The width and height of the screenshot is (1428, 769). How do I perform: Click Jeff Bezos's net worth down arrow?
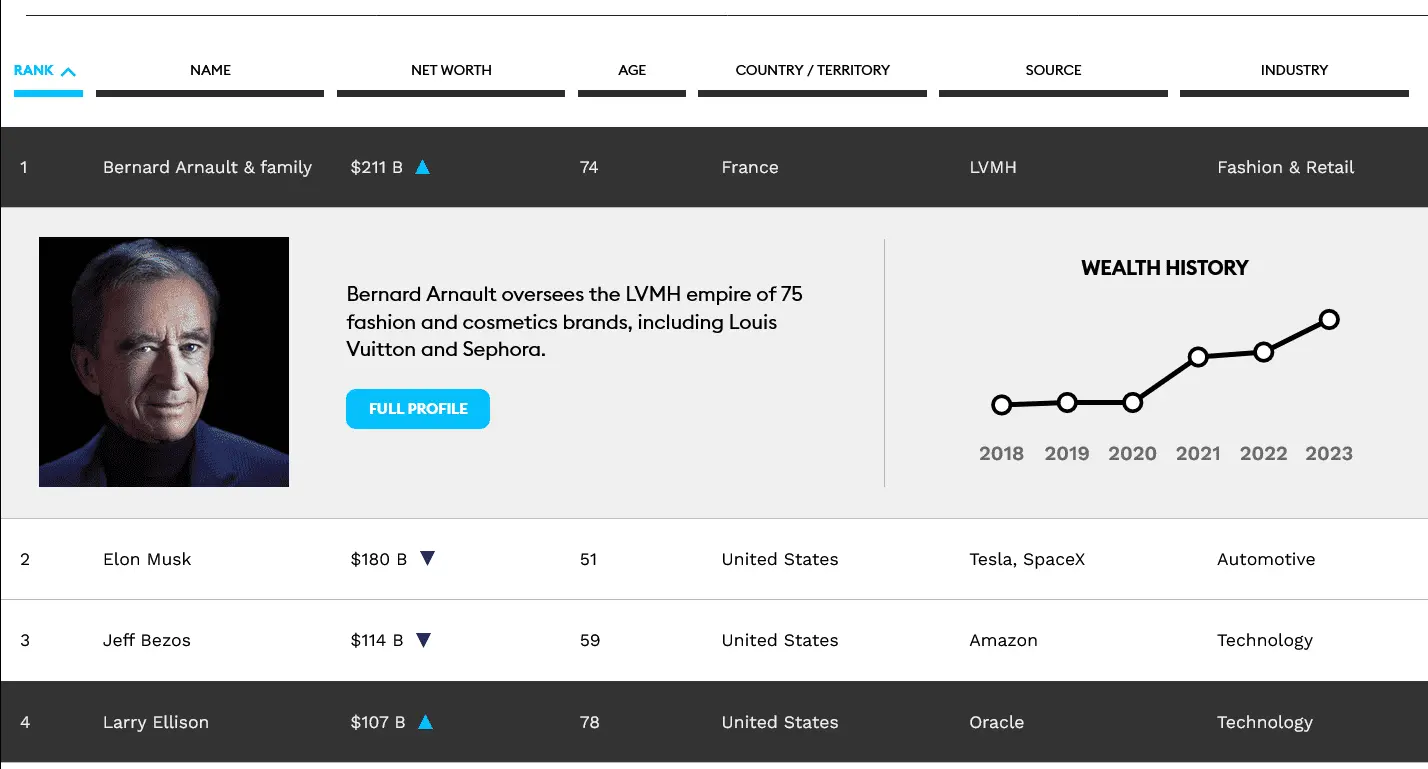click(423, 640)
